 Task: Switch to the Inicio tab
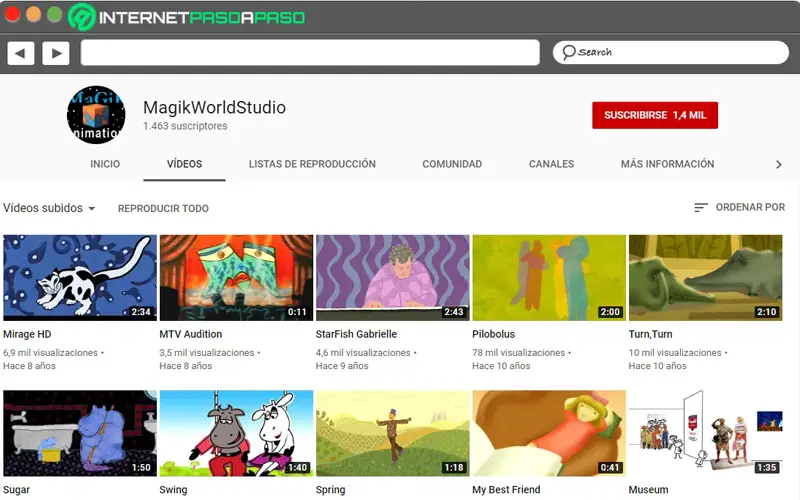105,164
